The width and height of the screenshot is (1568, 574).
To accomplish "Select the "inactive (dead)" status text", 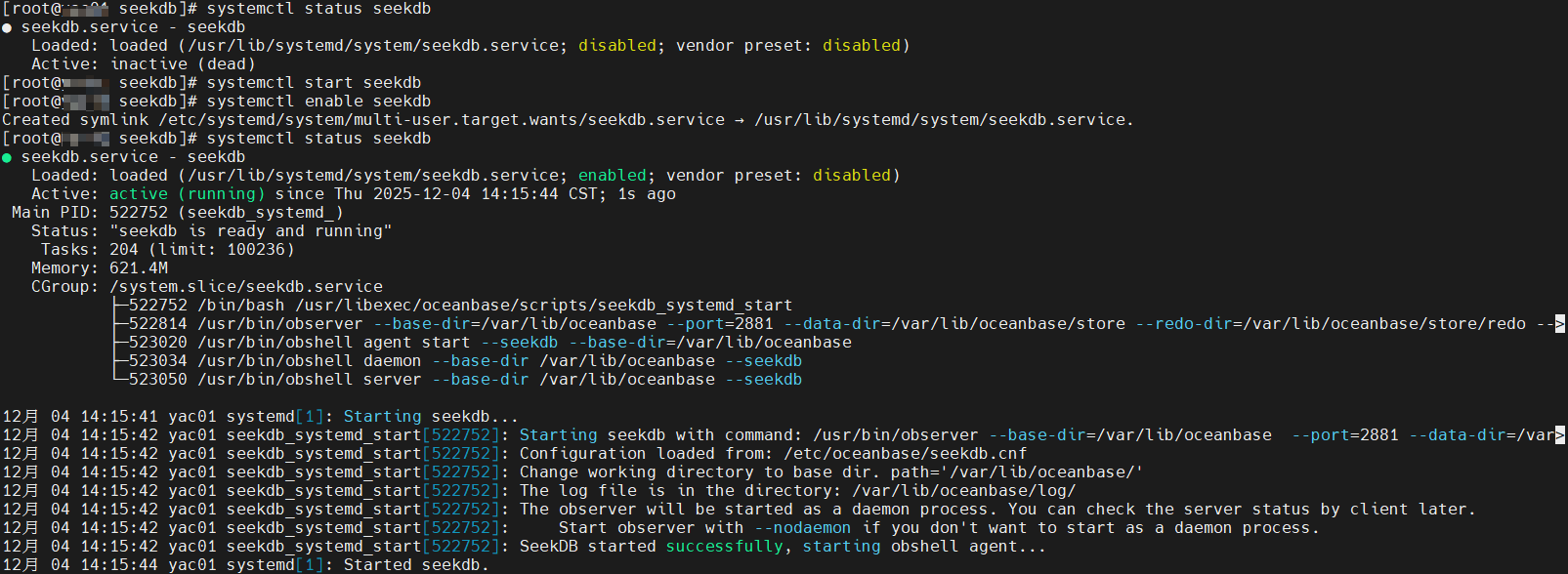I will tap(182, 64).
